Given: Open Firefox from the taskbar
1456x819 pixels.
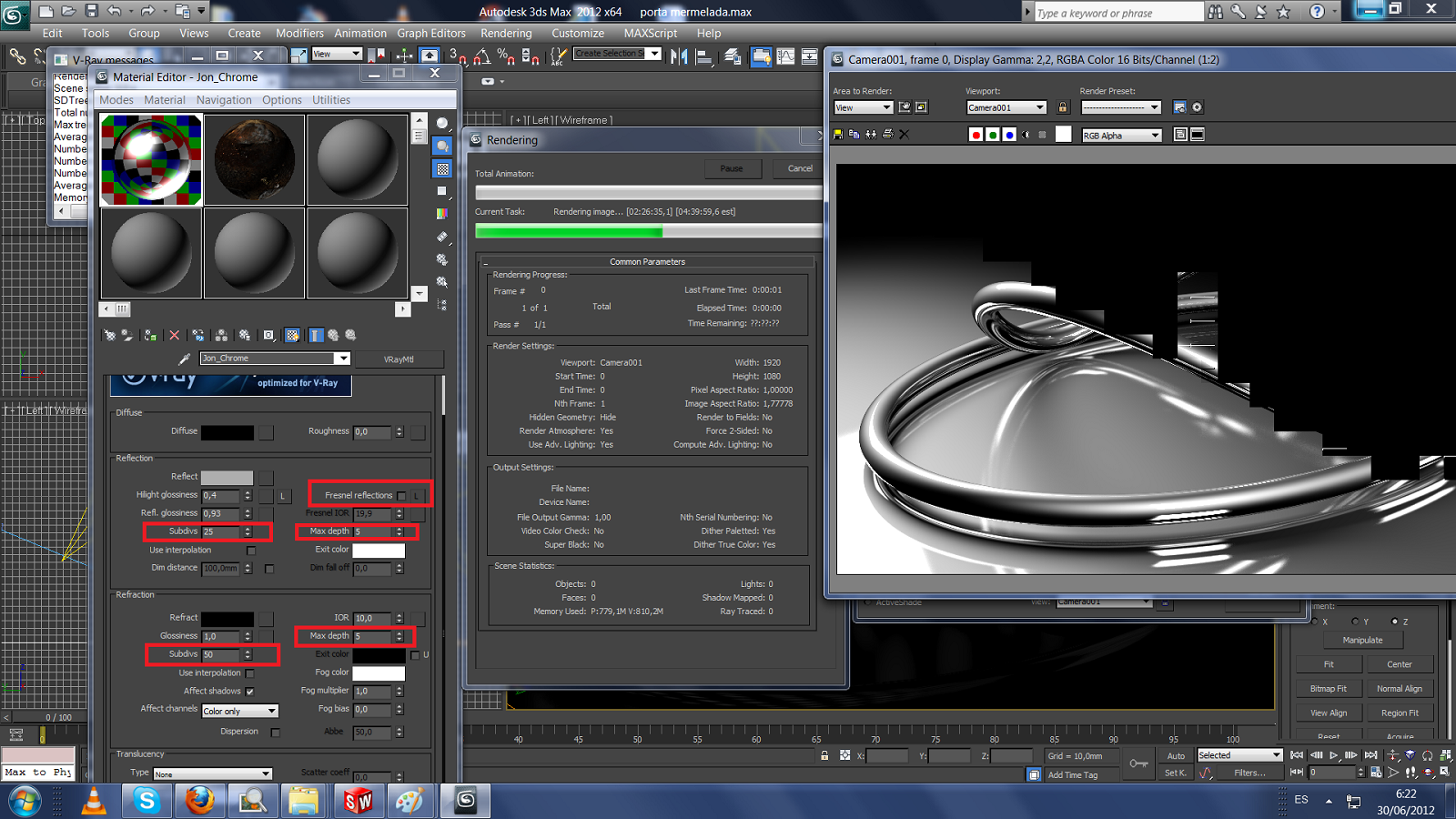Looking at the screenshot, I should 199,801.
